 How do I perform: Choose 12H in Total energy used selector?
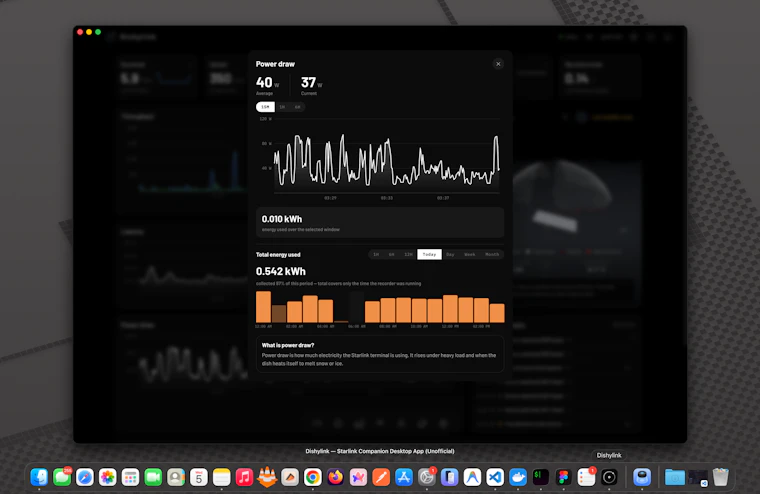coord(408,255)
